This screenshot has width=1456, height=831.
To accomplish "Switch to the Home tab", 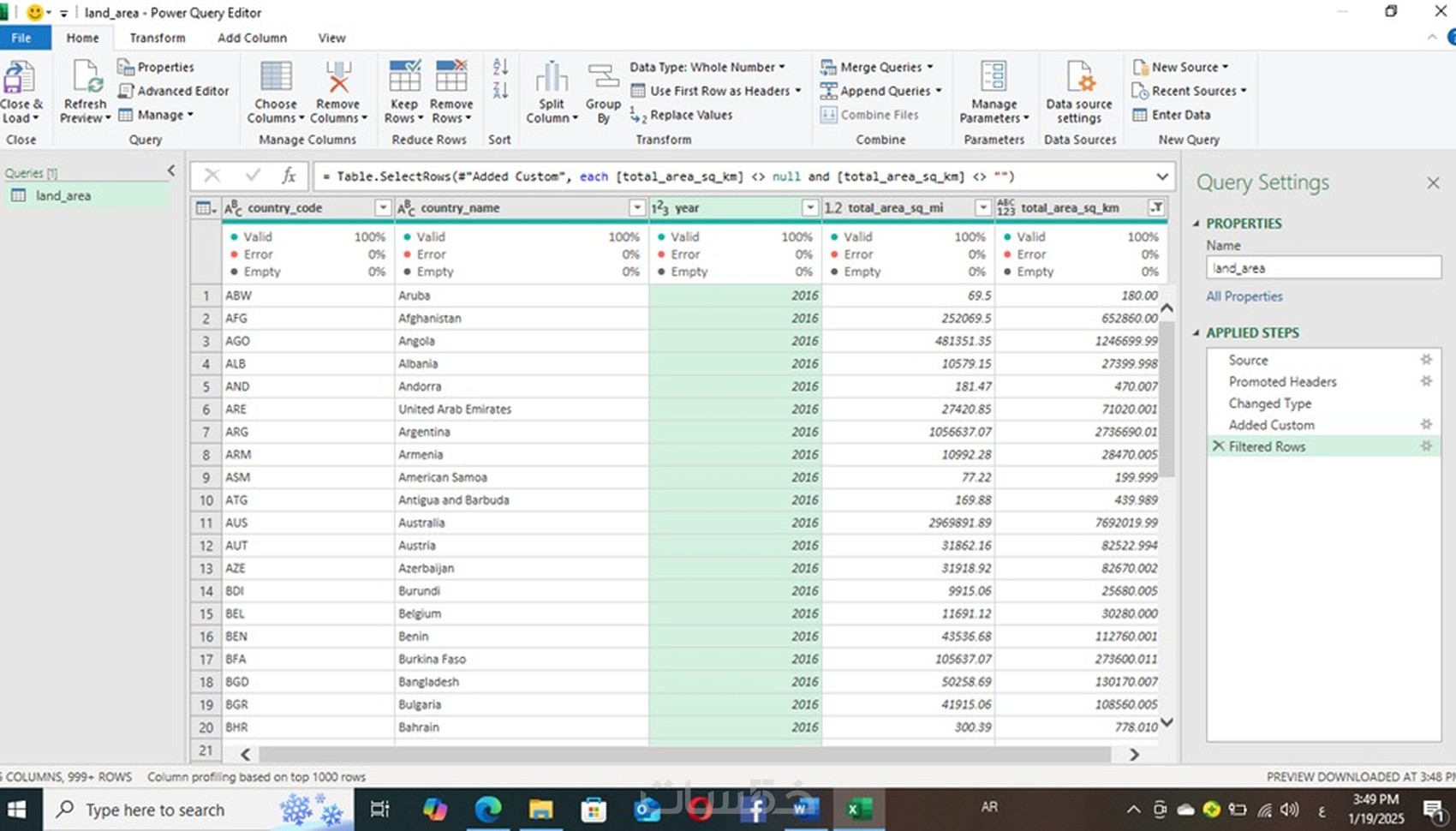I will [82, 38].
